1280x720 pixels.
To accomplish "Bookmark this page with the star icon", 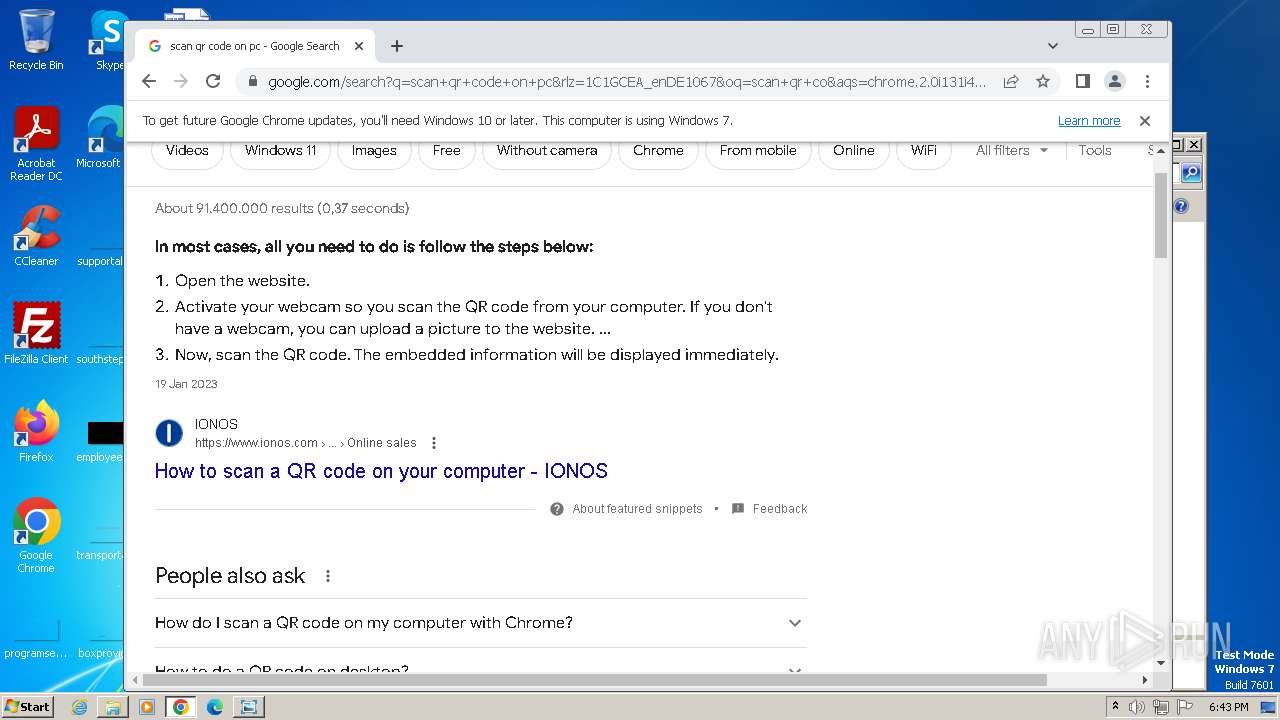I will 1043,81.
